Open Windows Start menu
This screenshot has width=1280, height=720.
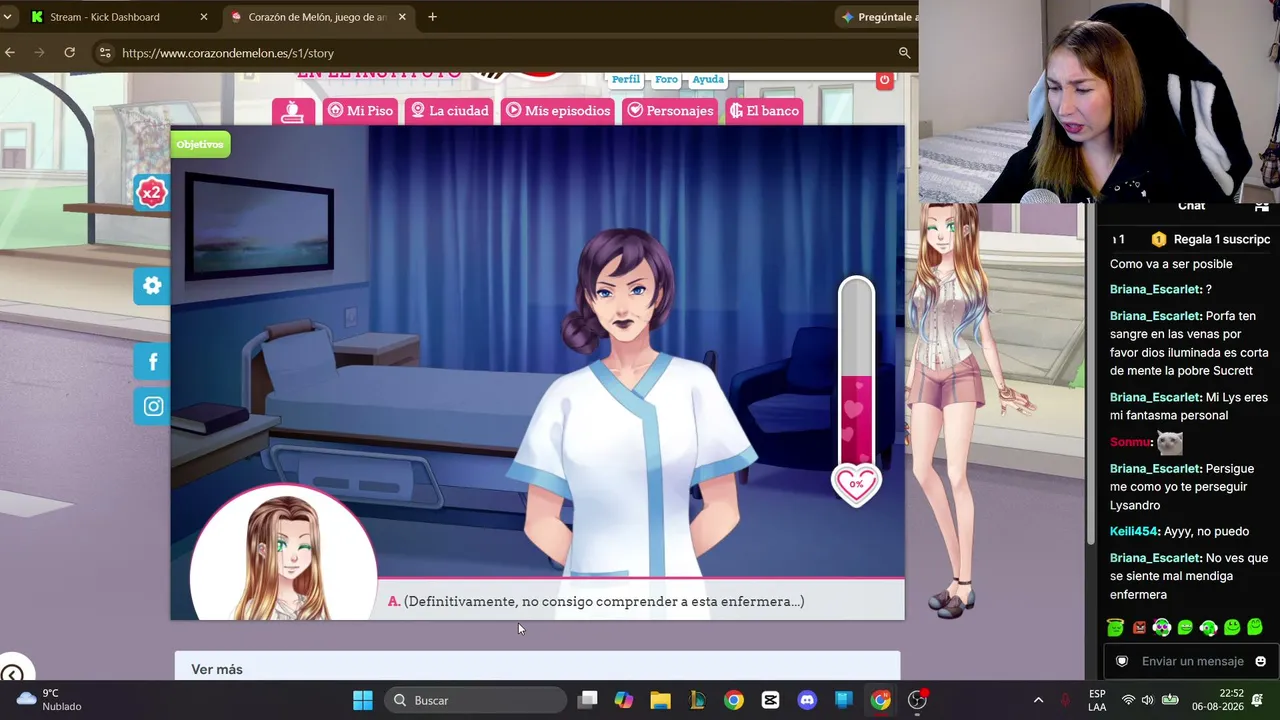coord(363,700)
